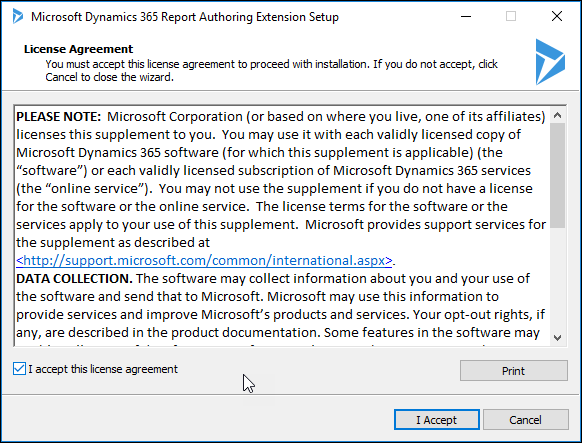Viewport: 582px width, 443px height.
Task: Close the setup window
Action: pos(557,16)
